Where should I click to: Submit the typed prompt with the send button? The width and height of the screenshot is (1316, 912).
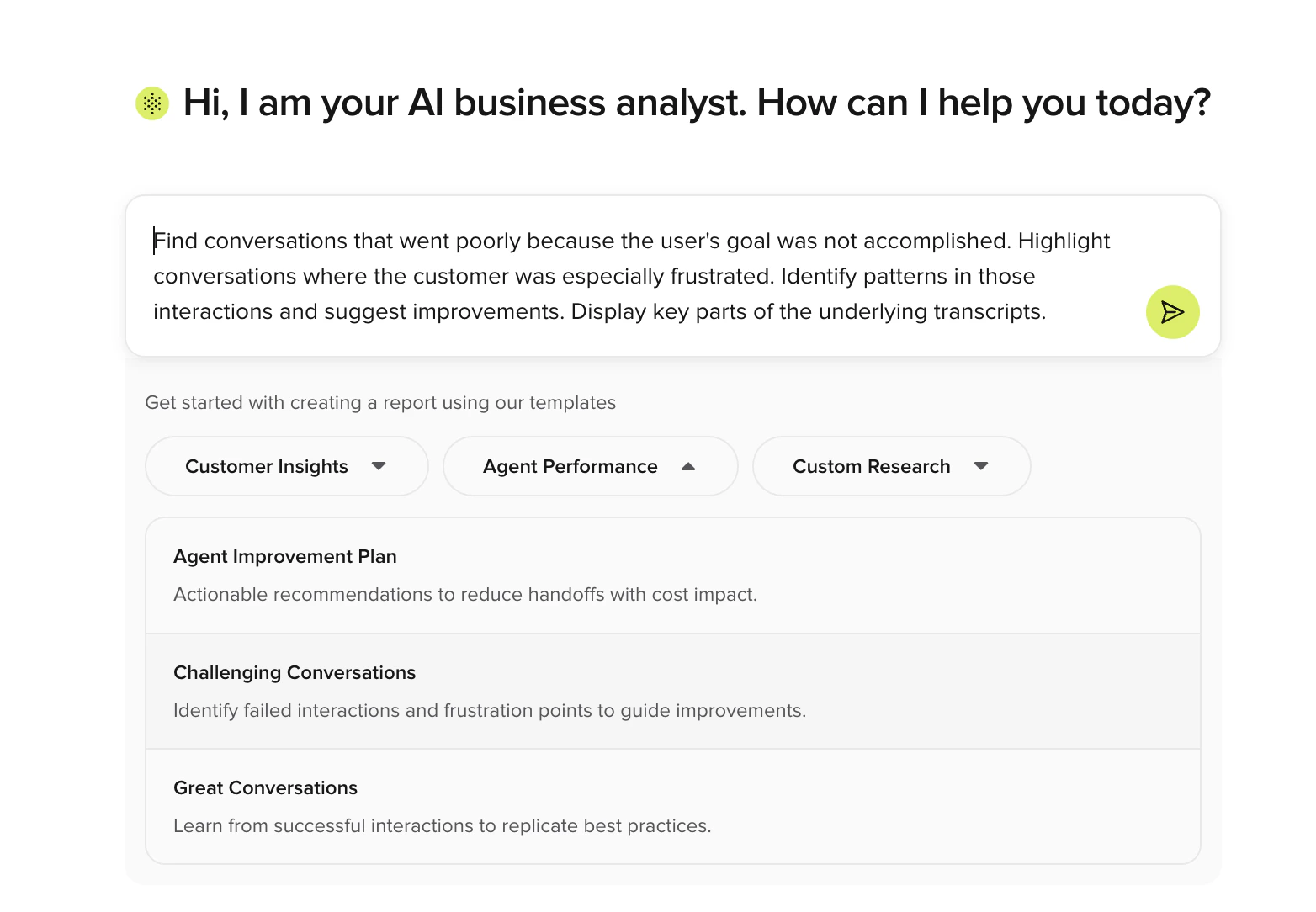1172,312
